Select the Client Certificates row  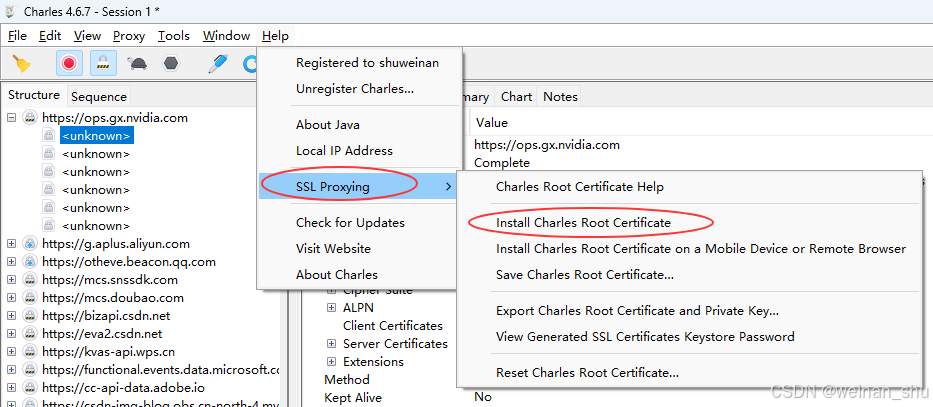pyautogui.click(x=393, y=326)
